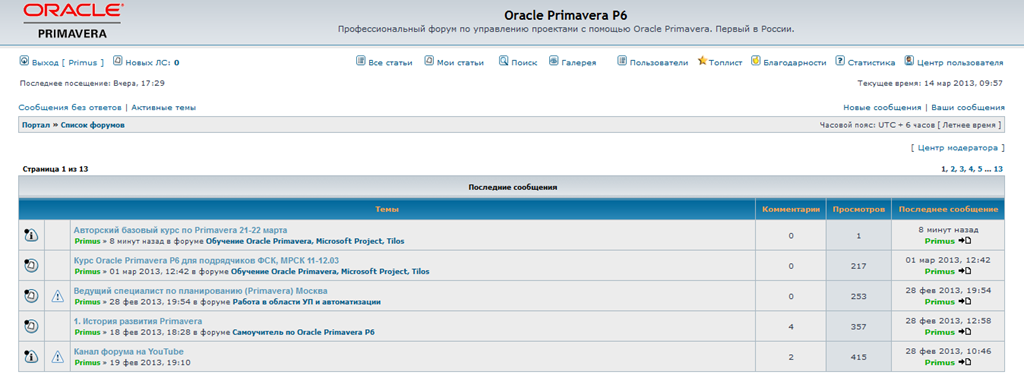The image size is (1024, 375).
Task: Click the user icon beside Центр пользователя
Action: pyautogui.click(x=909, y=61)
